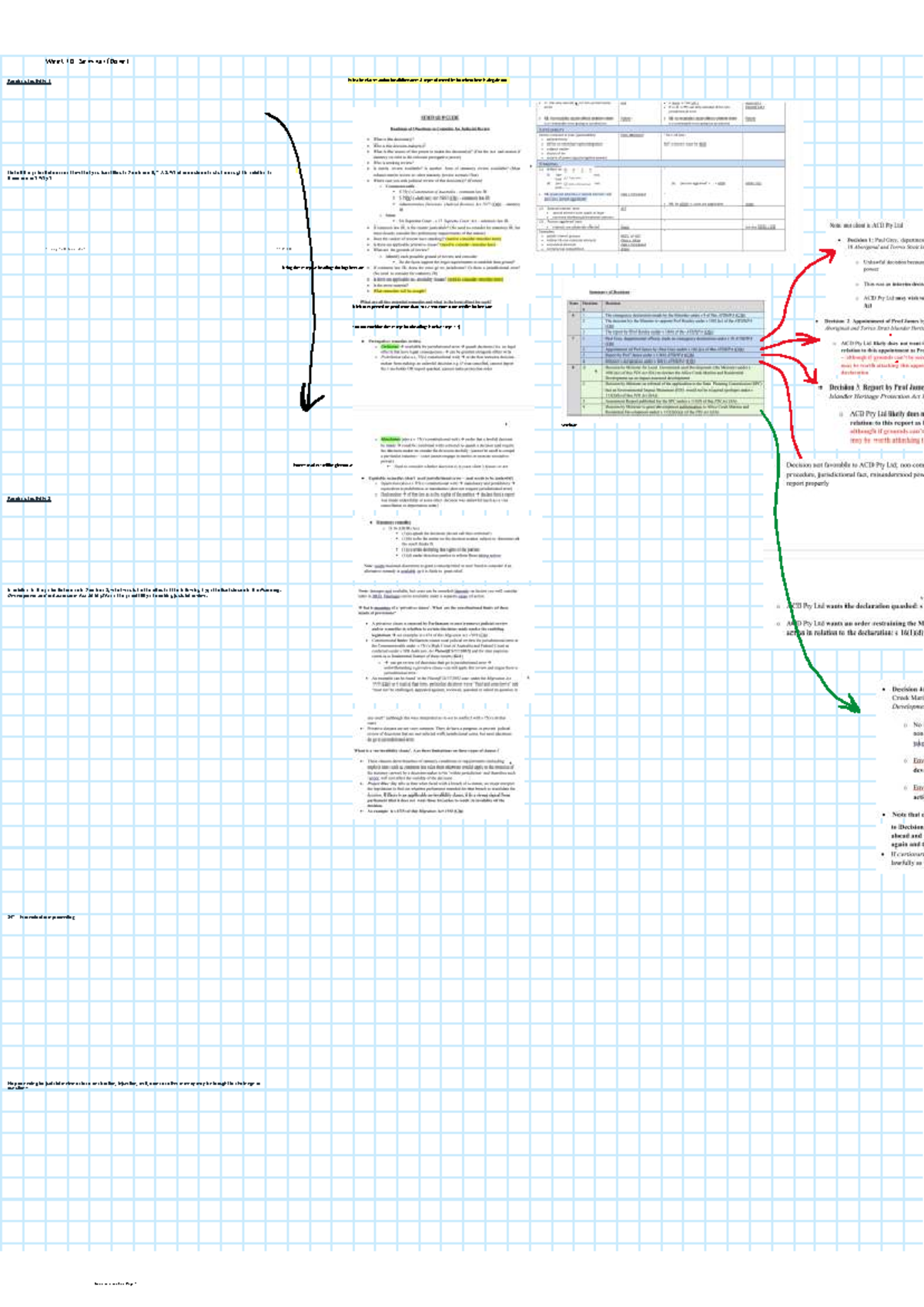Click the black hand-drawn curved arrow's arrowhead
The width and height of the screenshot is (924, 1307).
(x=311, y=402)
